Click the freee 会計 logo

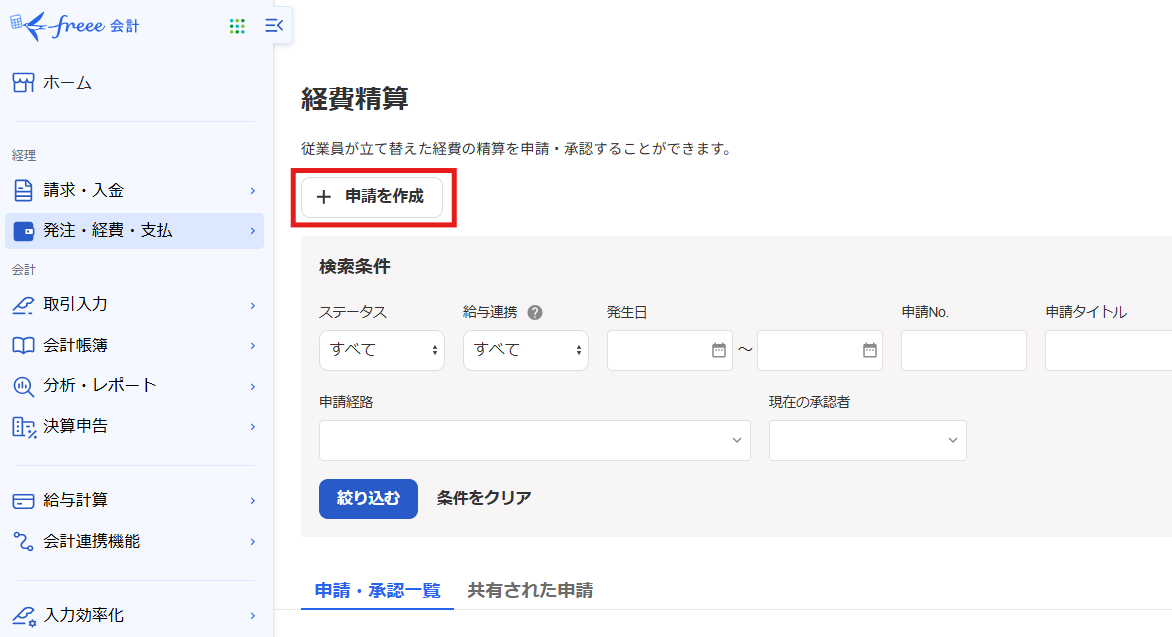tap(75, 26)
